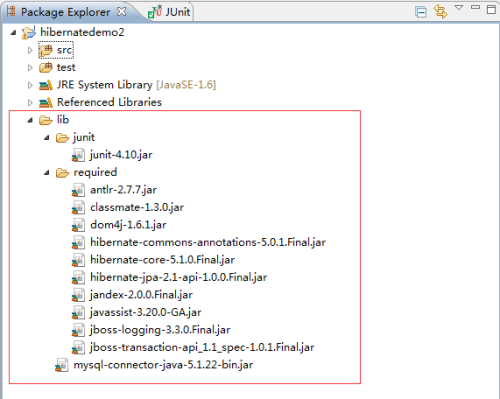Click the jboss-transaction-api jar icon
Screen dimensions: 500x399
coord(78,348)
